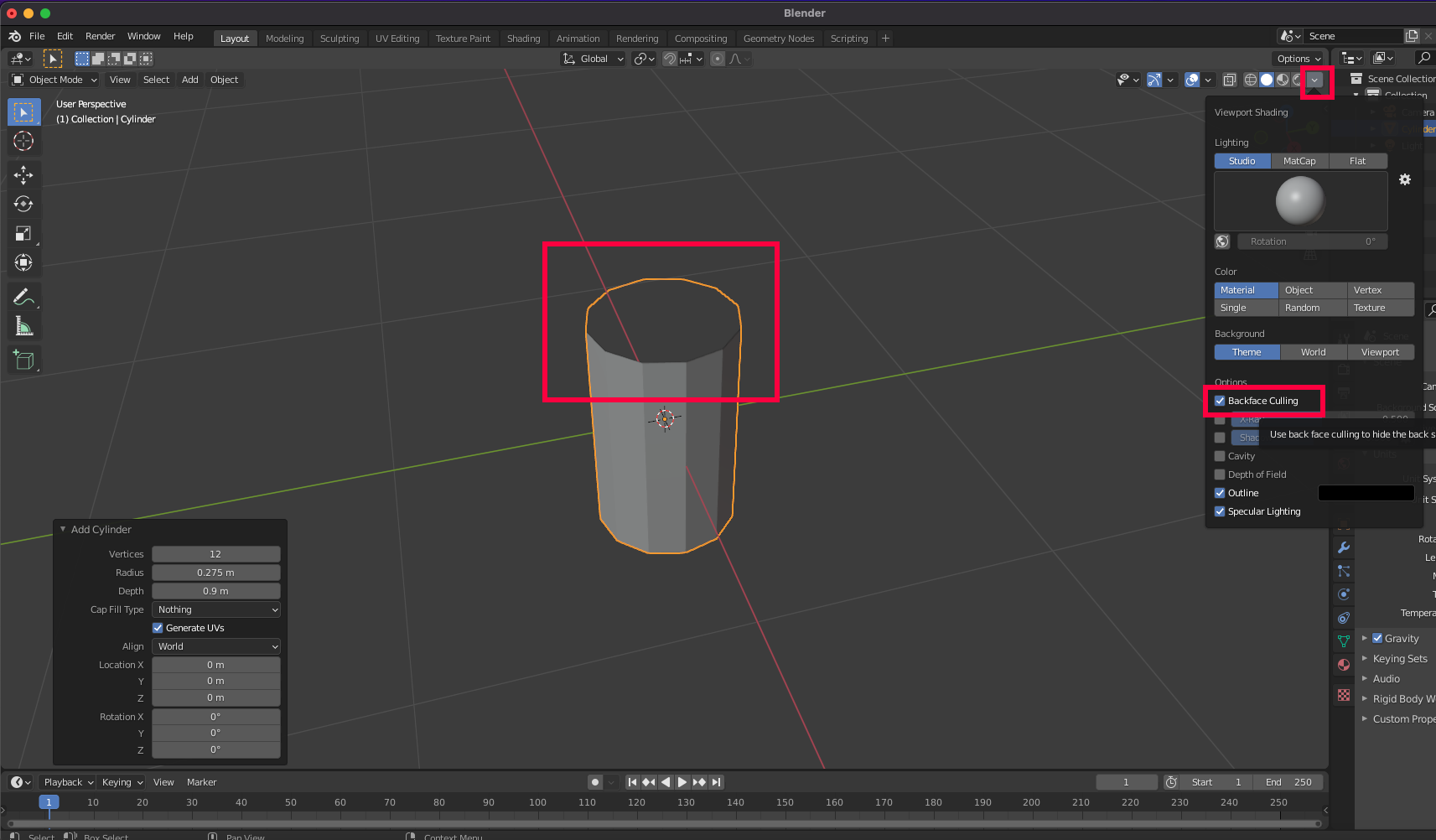
Task: Toggle snapping magnet icon
Action: coord(670,59)
